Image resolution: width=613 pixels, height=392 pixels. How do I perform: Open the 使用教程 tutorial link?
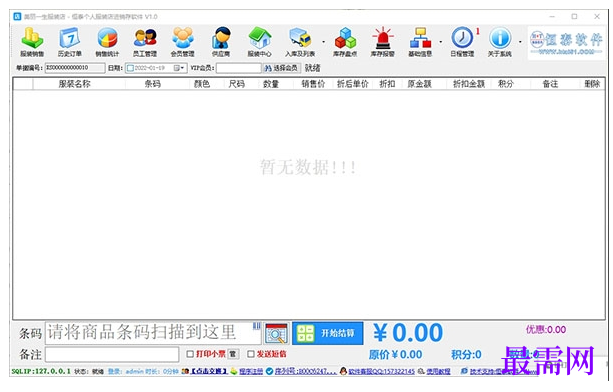438,371
